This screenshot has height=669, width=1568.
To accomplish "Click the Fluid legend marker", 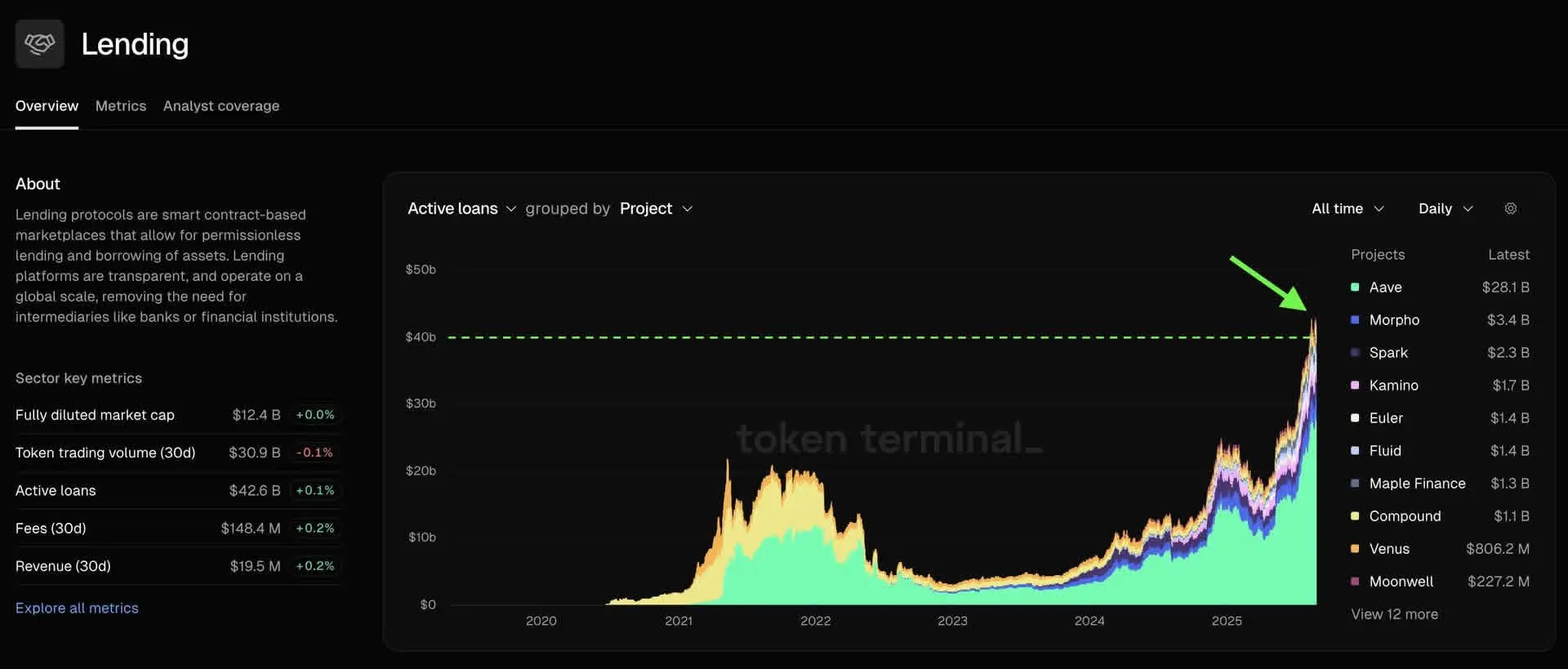I will pyautogui.click(x=1355, y=450).
